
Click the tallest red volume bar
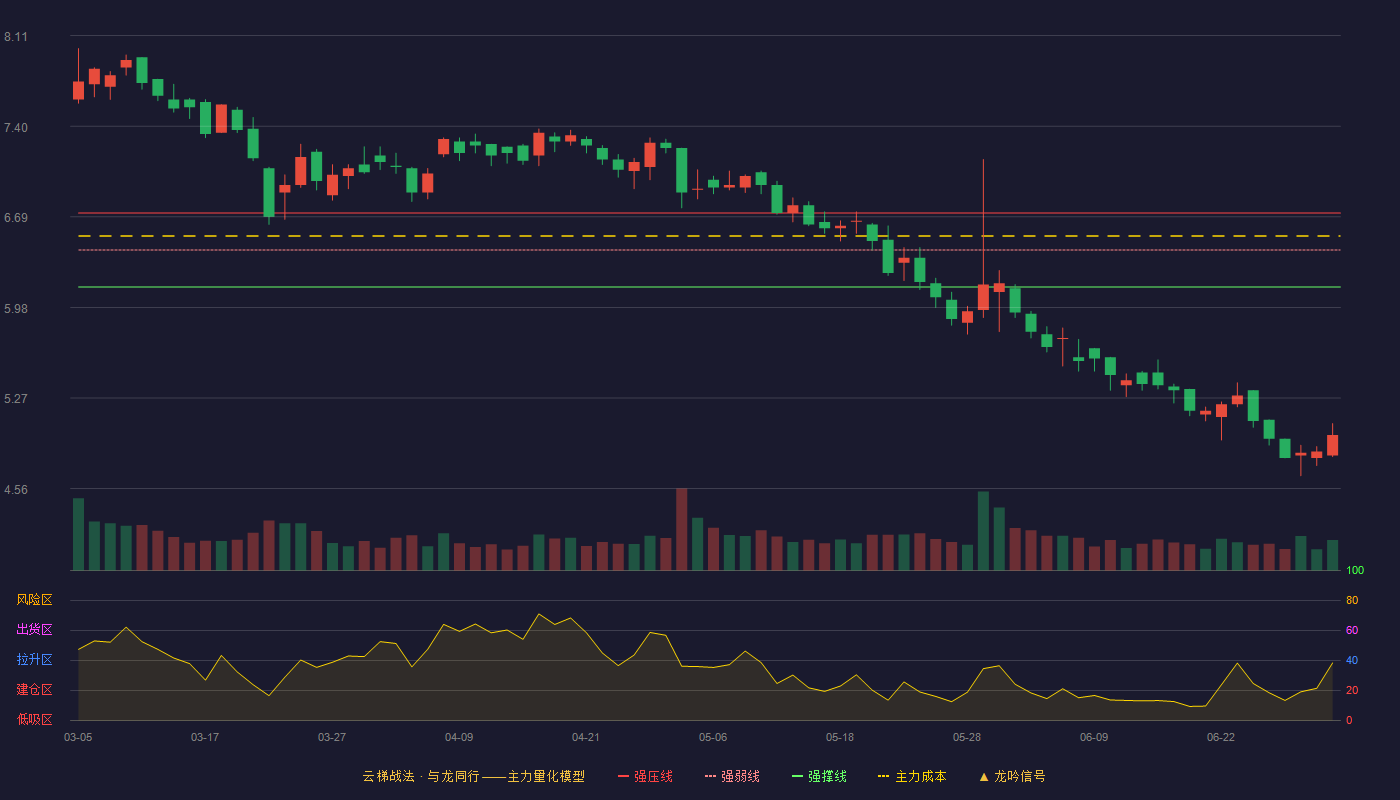click(682, 529)
